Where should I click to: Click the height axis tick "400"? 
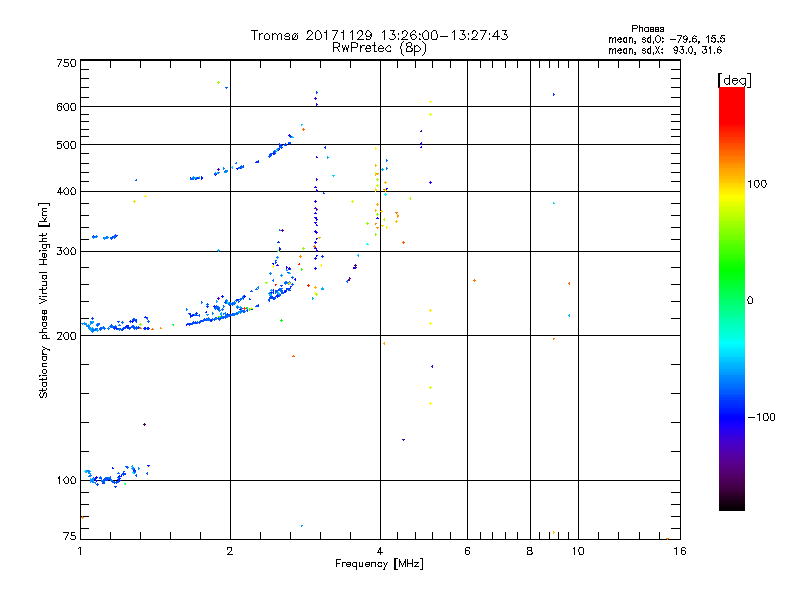point(66,191)
